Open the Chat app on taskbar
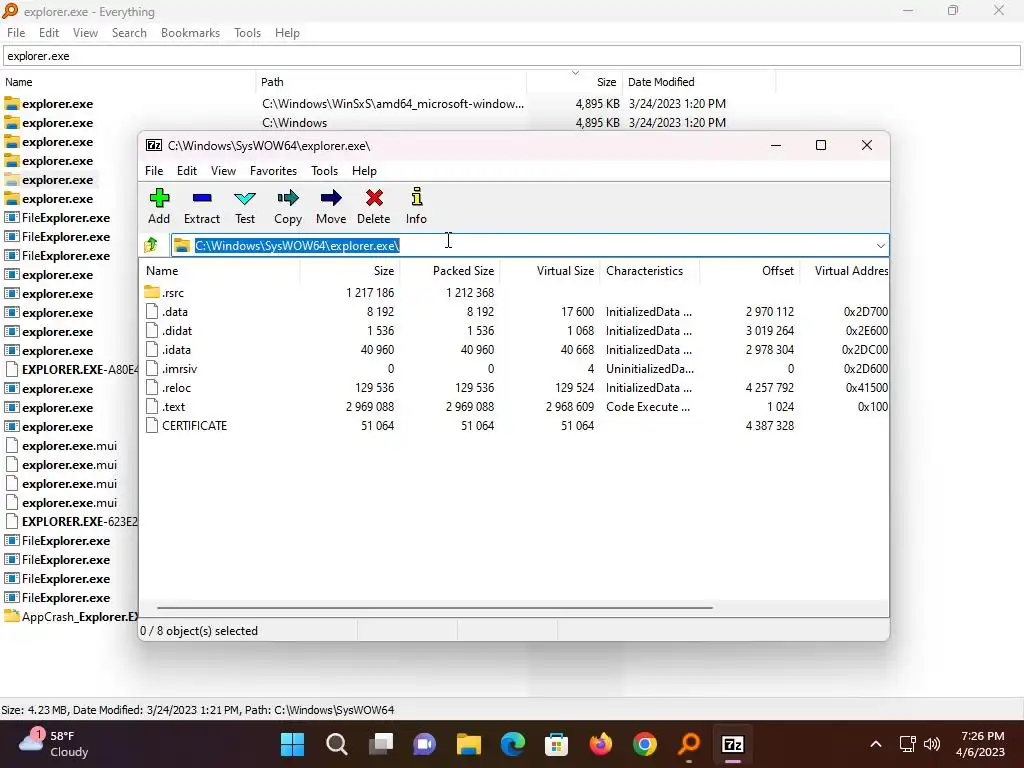The image size is (1024, 768). click(424, 744)
